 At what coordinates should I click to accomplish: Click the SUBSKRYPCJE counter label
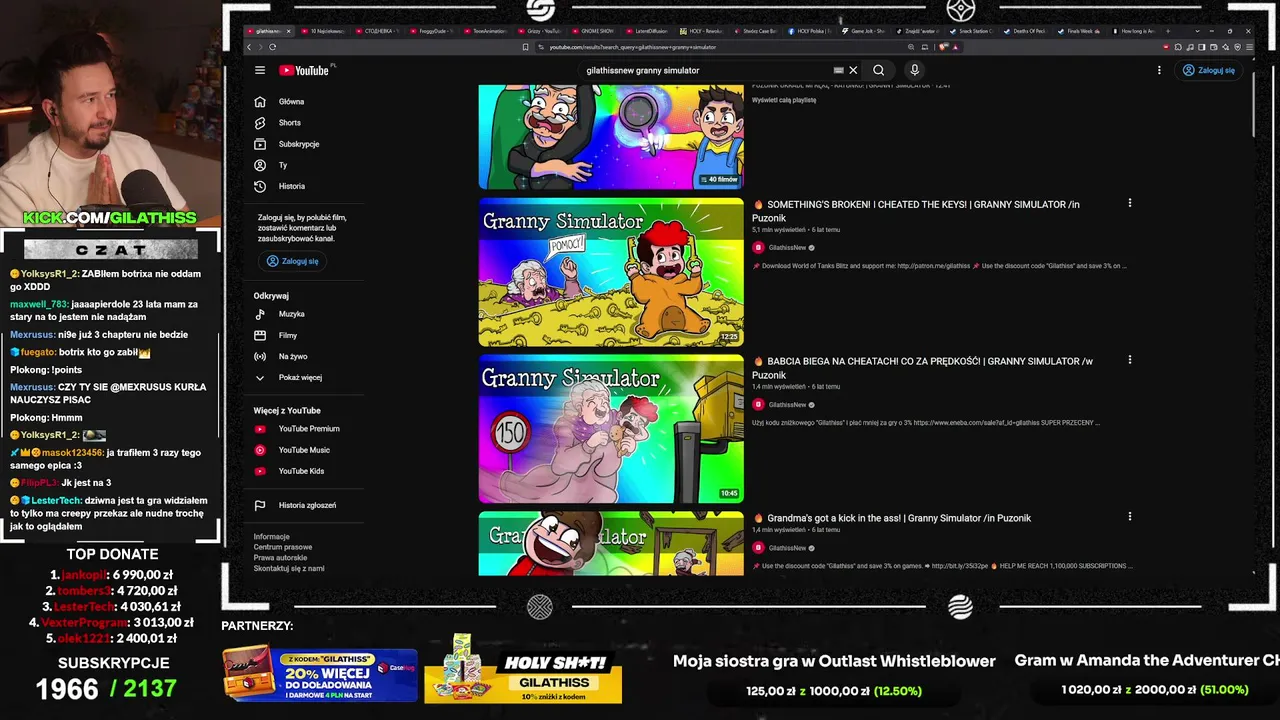click(114, 663)
